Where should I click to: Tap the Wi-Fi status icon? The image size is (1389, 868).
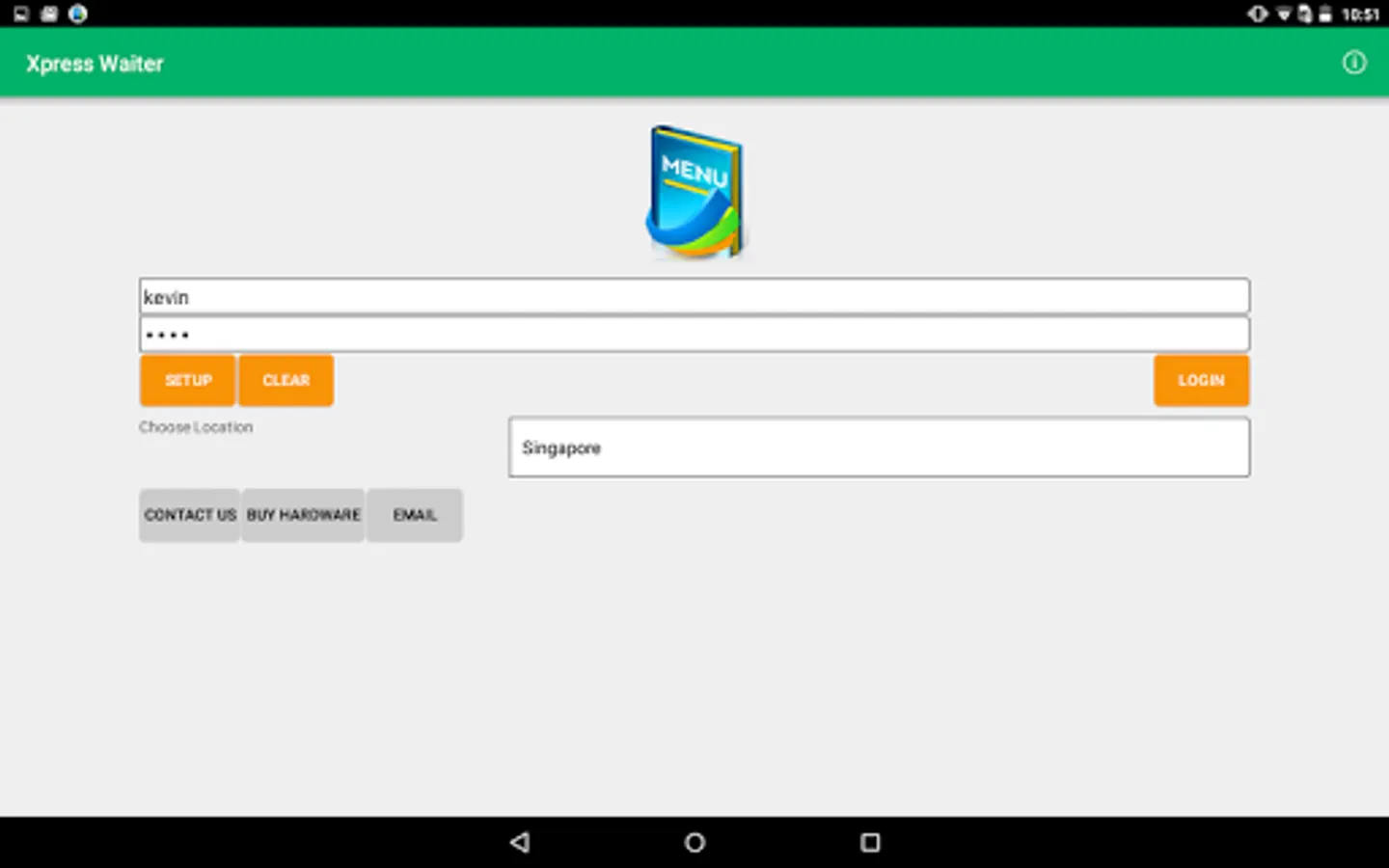(x=1283, y=14)
